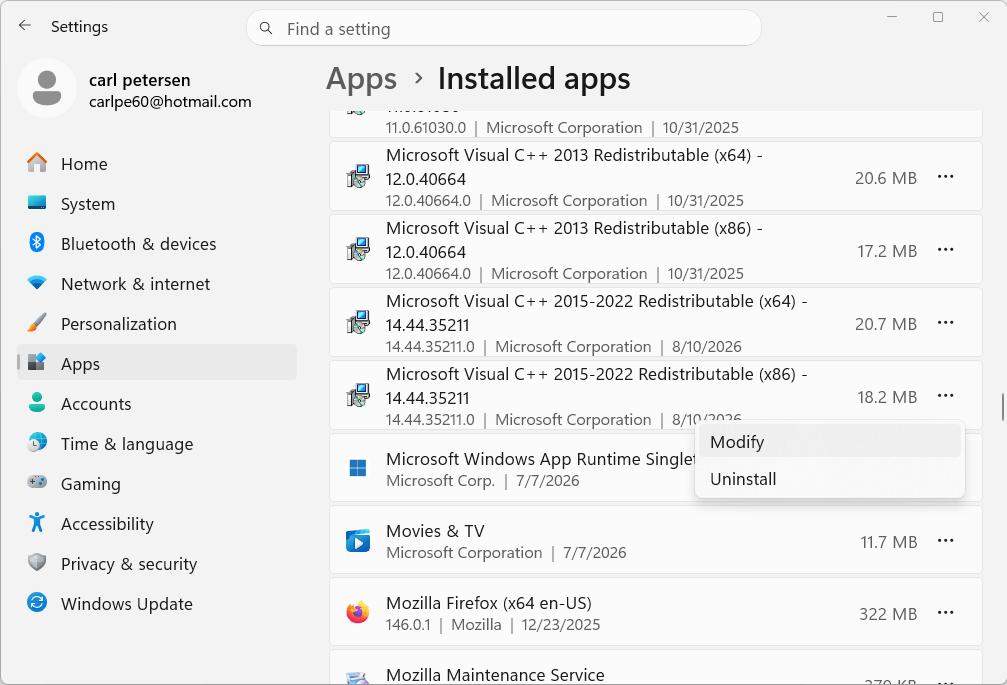Click the Time & language globe icon
This screenshot has width=1007, height=685.
point(37,442)
